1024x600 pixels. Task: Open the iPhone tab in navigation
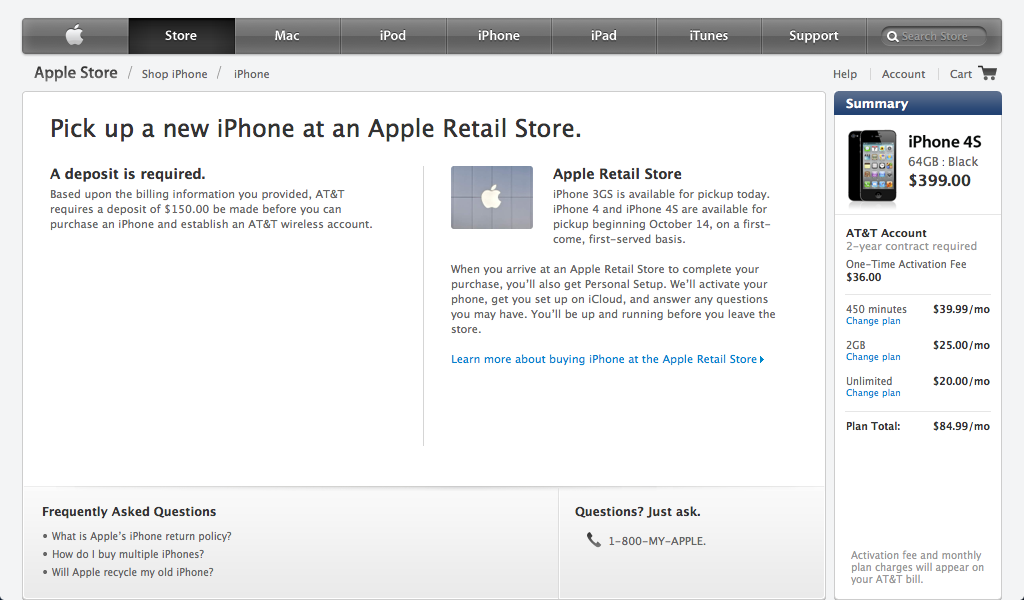pyautogui.click(x=498, y=36)
